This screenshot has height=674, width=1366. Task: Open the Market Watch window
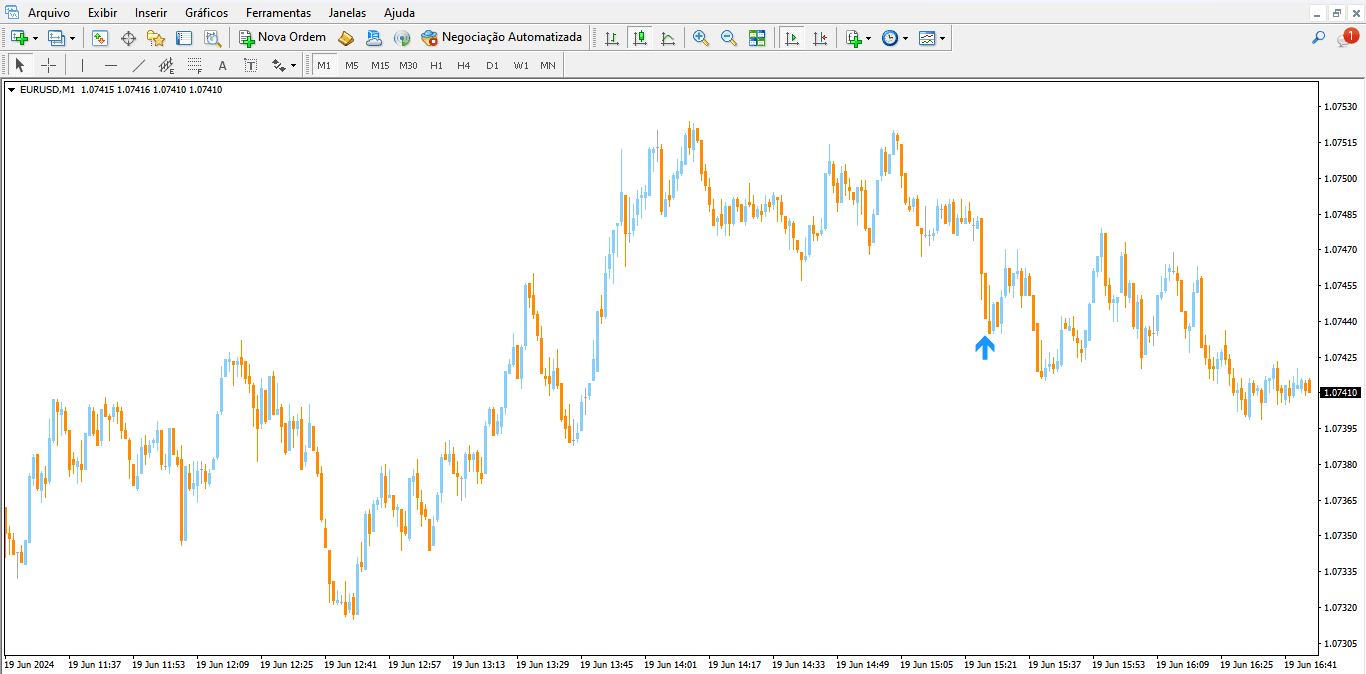[x=100, y=38]
